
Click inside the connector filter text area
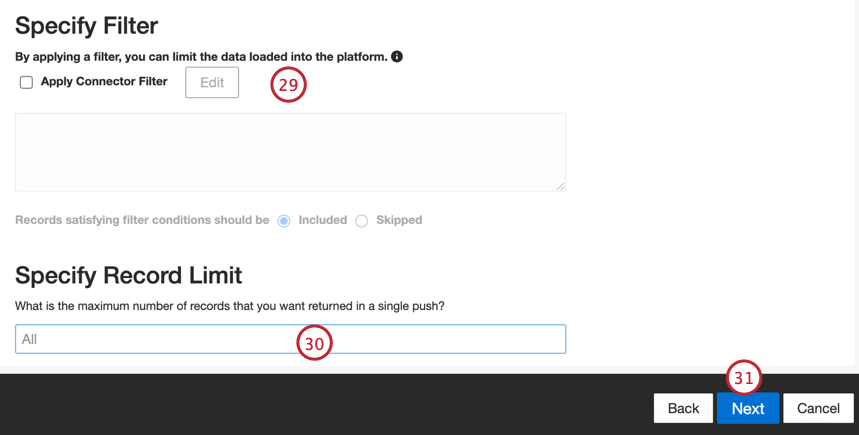(290, 151)
